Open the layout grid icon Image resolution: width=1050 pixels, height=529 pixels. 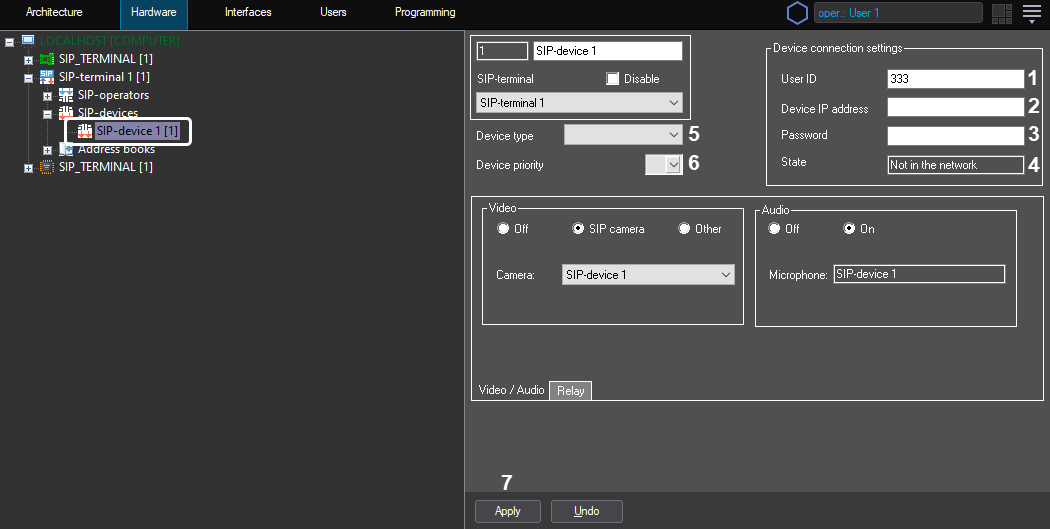pyautogui.click(x=1001, y=13)
